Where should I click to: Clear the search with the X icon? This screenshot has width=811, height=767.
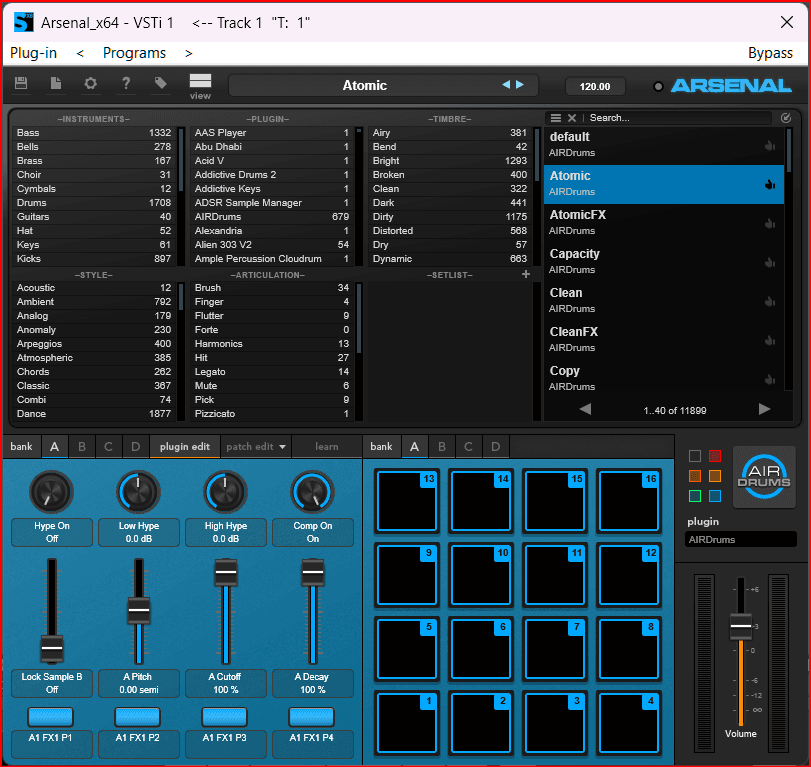(x=572, y=118)
